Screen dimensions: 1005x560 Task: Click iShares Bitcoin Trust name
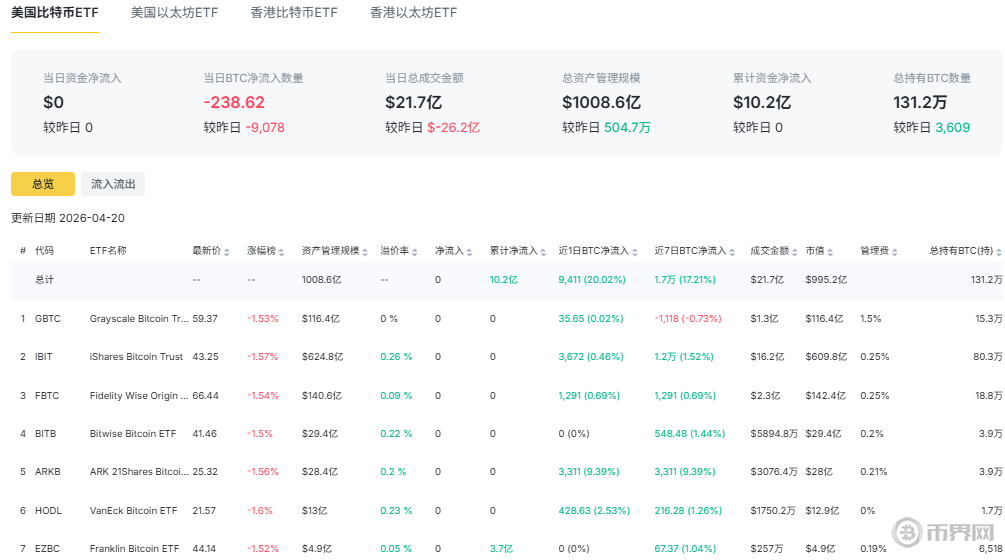[x=136, y=356]
